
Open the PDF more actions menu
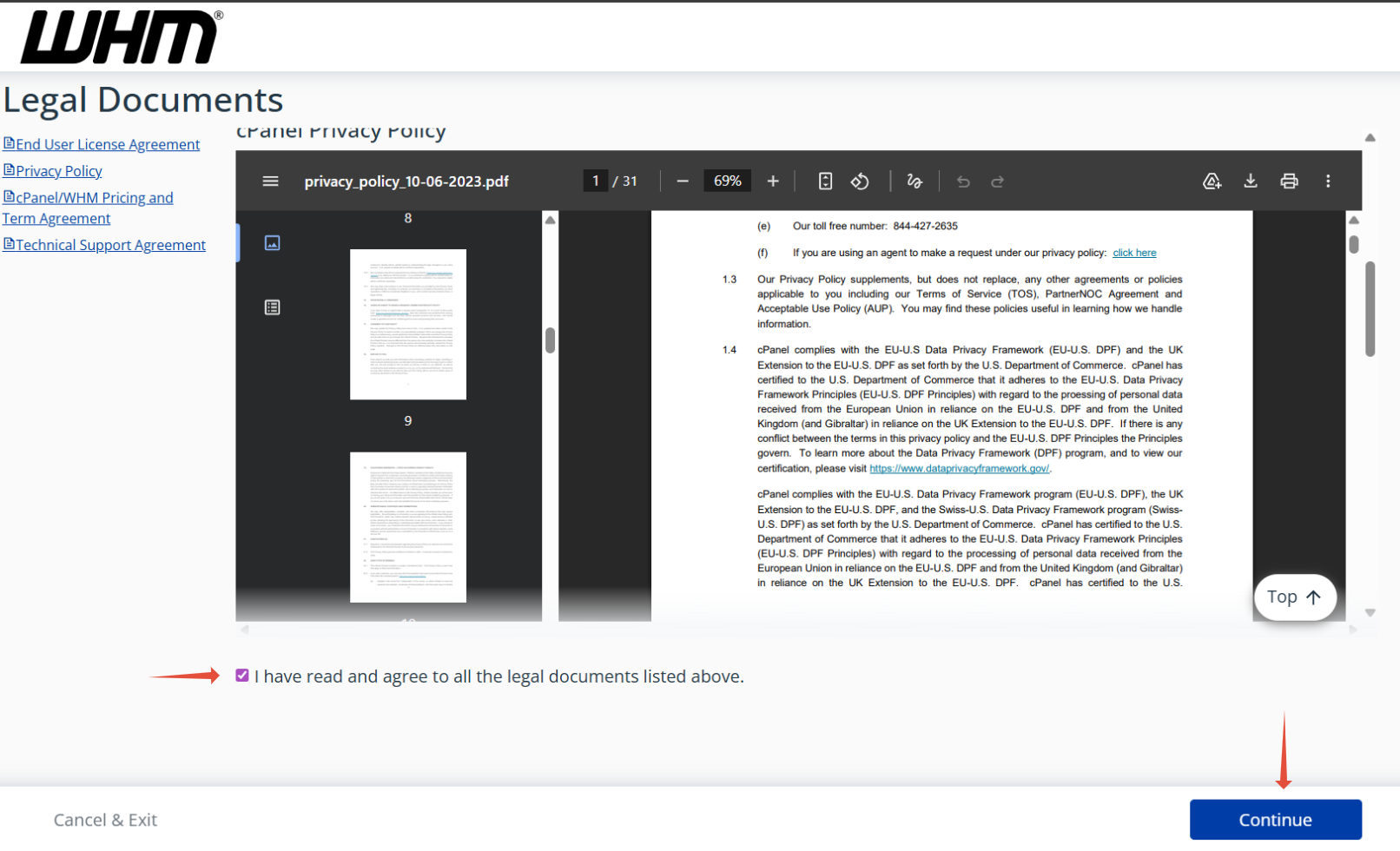coord(1328,181)
